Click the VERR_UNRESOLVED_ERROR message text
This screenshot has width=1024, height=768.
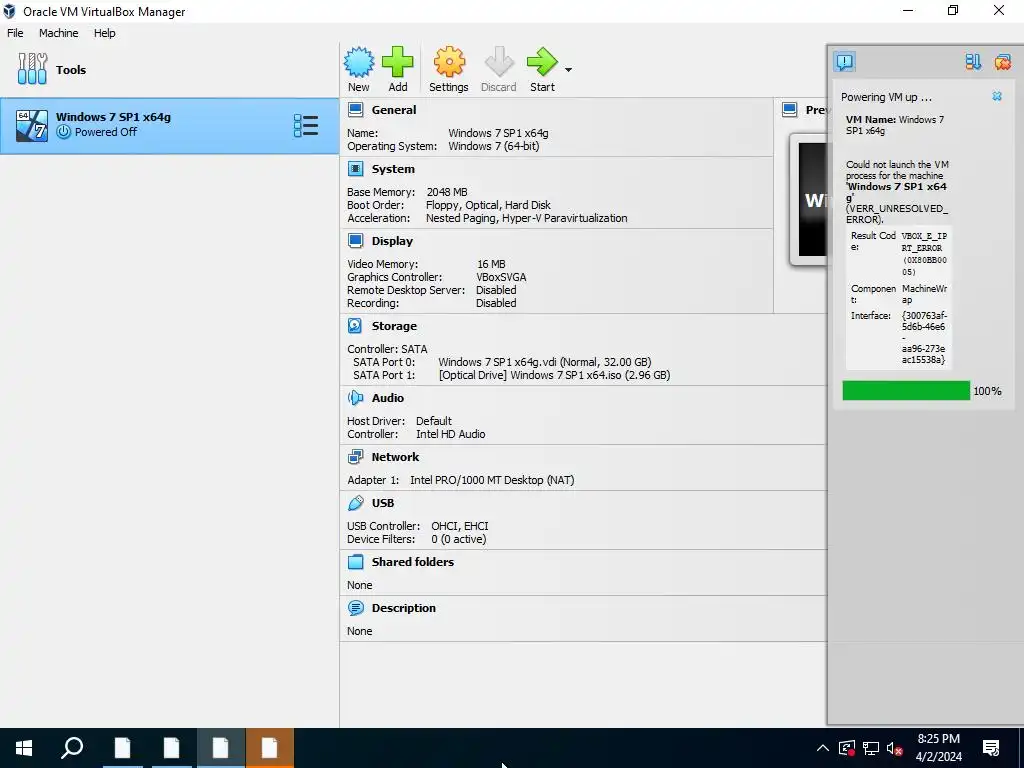(897, 214)
